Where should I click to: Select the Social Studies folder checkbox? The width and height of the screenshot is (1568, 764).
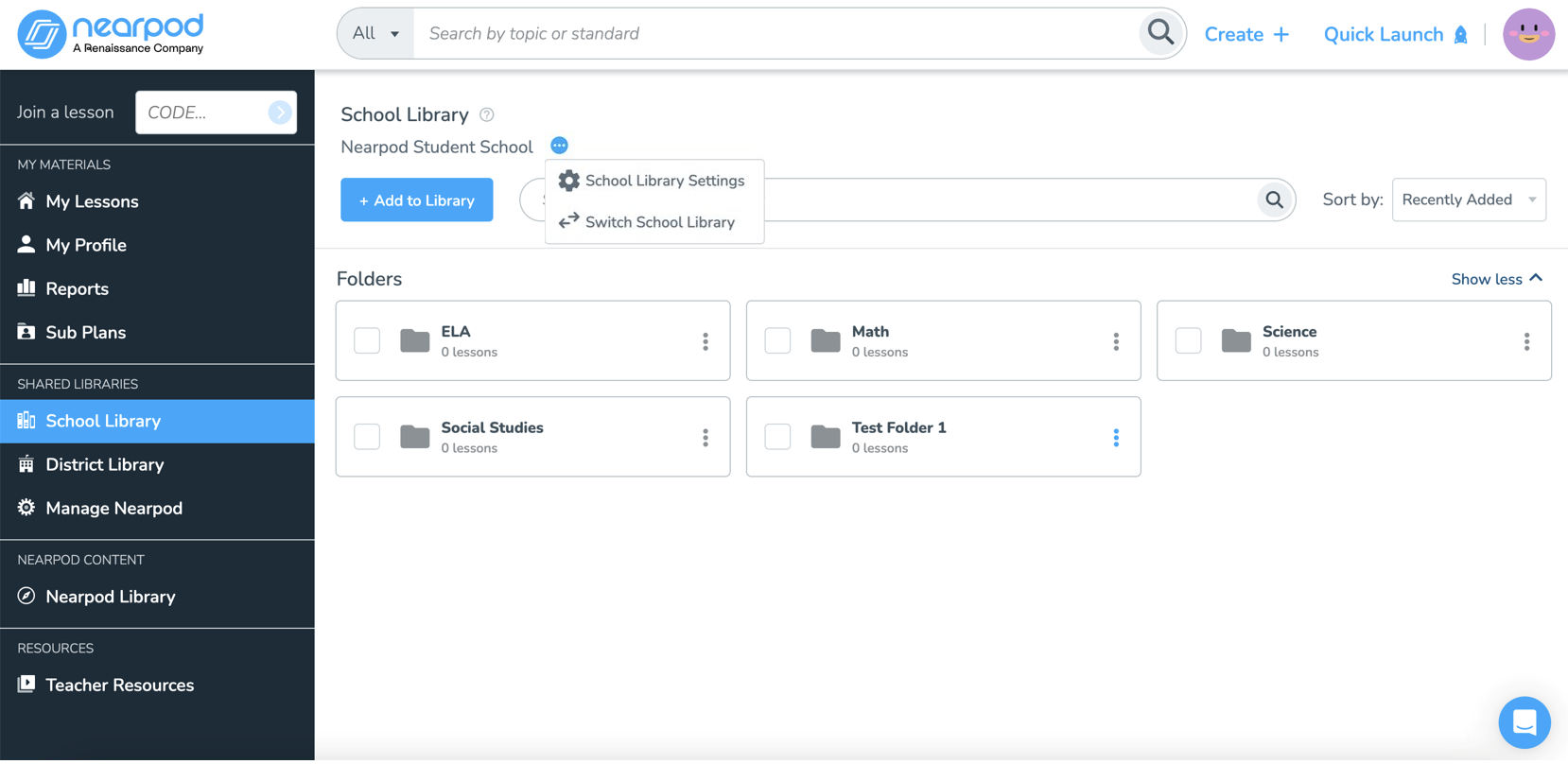367,437
